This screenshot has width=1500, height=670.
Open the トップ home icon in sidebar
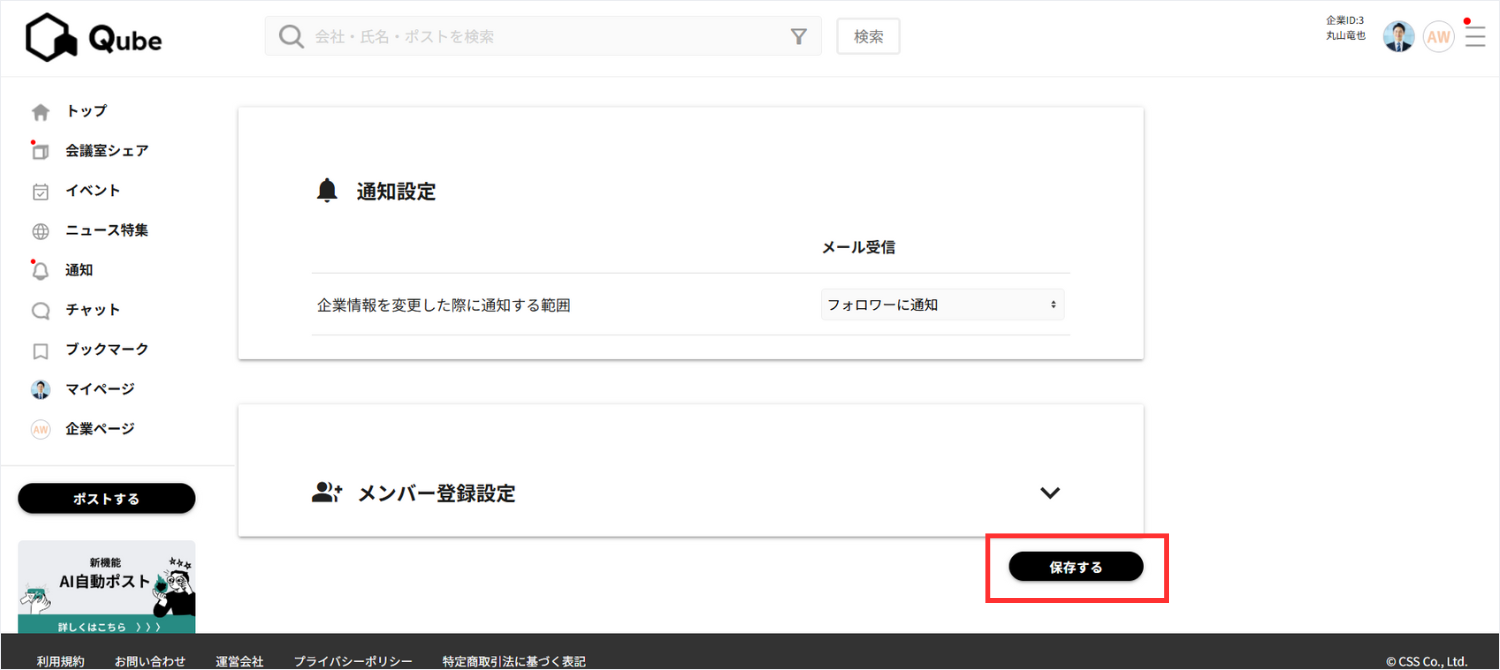coord(40,111)
